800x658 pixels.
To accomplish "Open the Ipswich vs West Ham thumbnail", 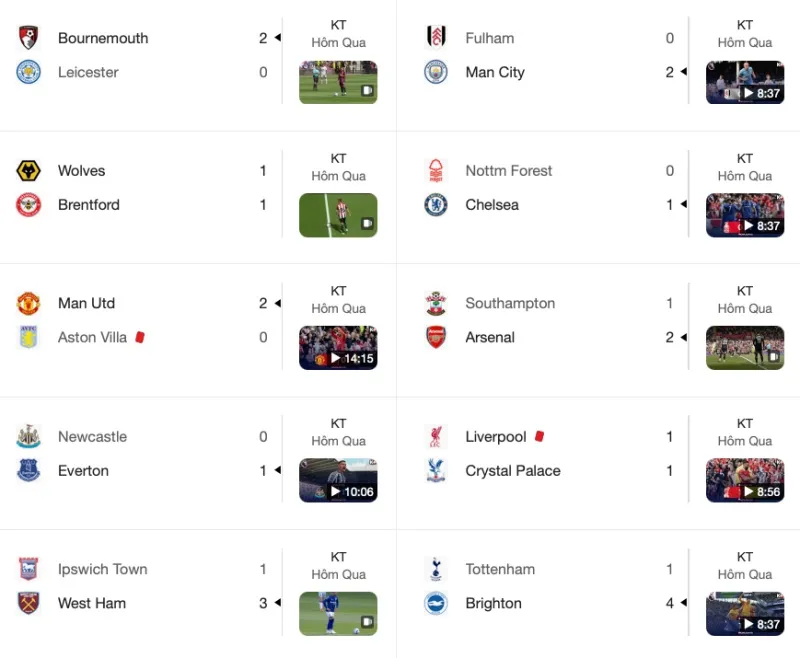I will 338,614.
